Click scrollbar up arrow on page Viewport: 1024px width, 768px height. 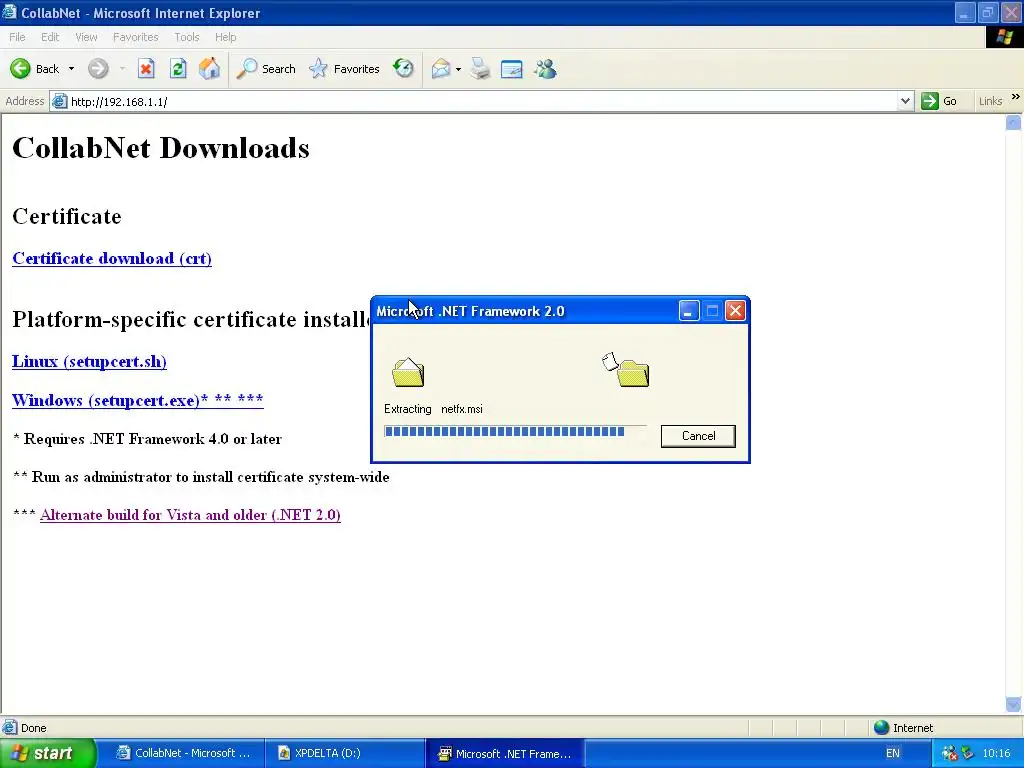1013,123
